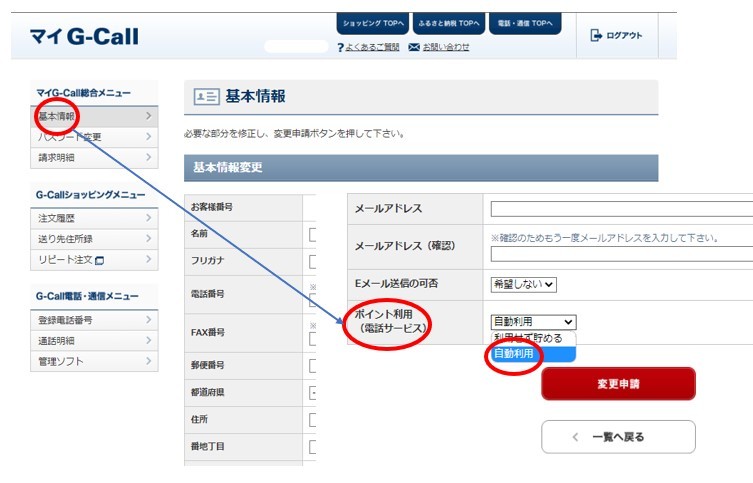Click the 一覧へ戻る button
This screenshot has height=483, width=753.
click(618, 437)
